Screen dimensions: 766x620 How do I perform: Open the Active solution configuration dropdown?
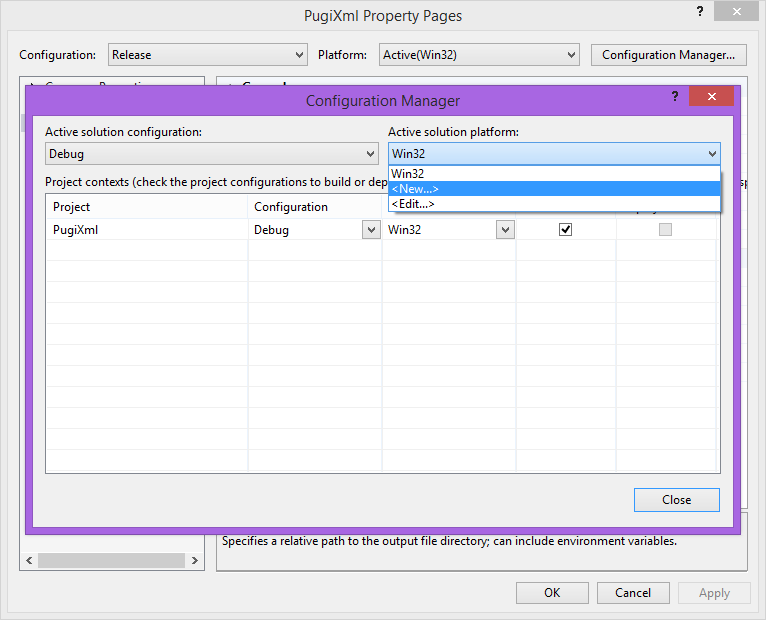point(212,154)
